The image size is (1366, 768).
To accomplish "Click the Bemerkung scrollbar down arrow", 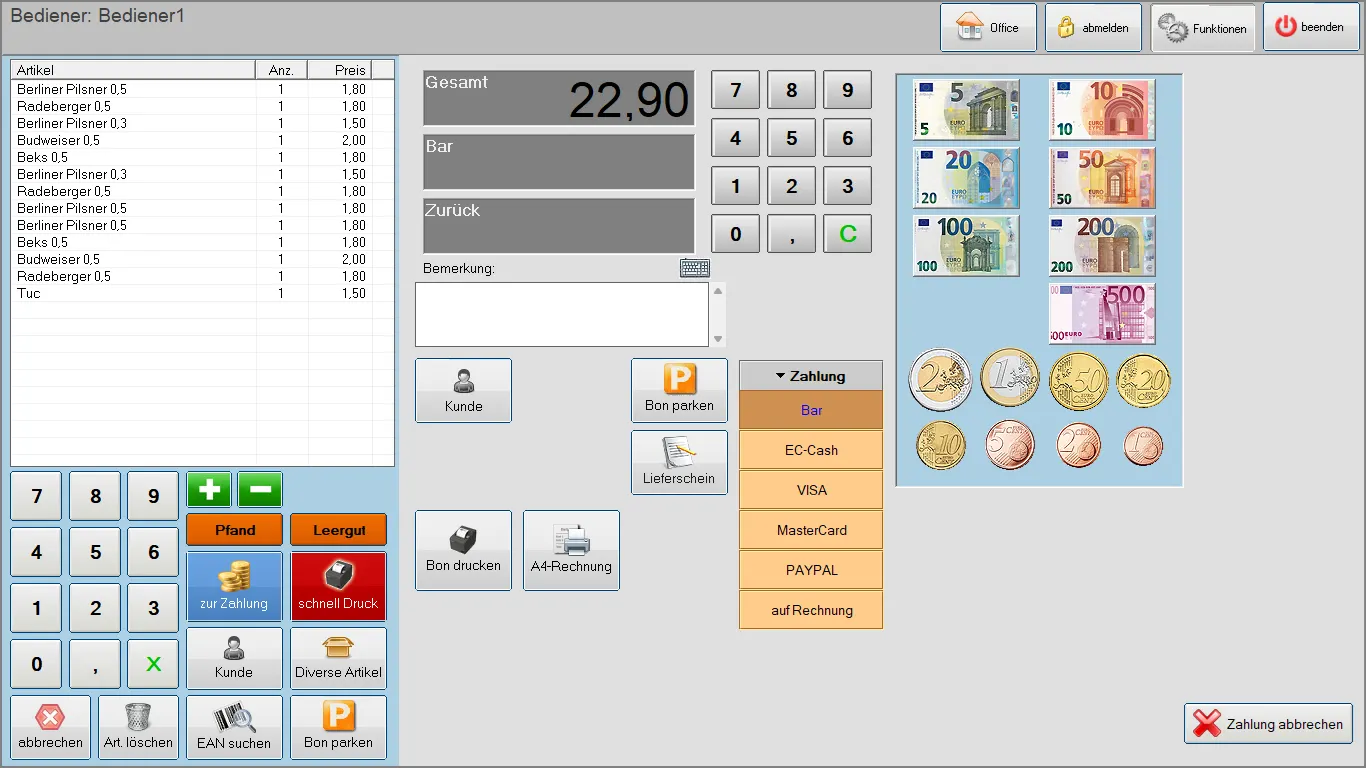I will 718,339.
